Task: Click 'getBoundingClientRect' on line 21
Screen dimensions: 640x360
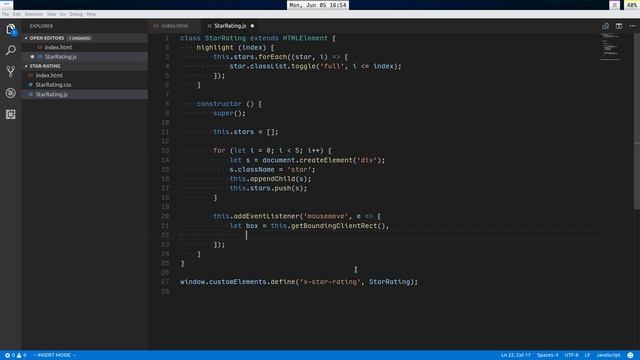Action: (334, 226)
